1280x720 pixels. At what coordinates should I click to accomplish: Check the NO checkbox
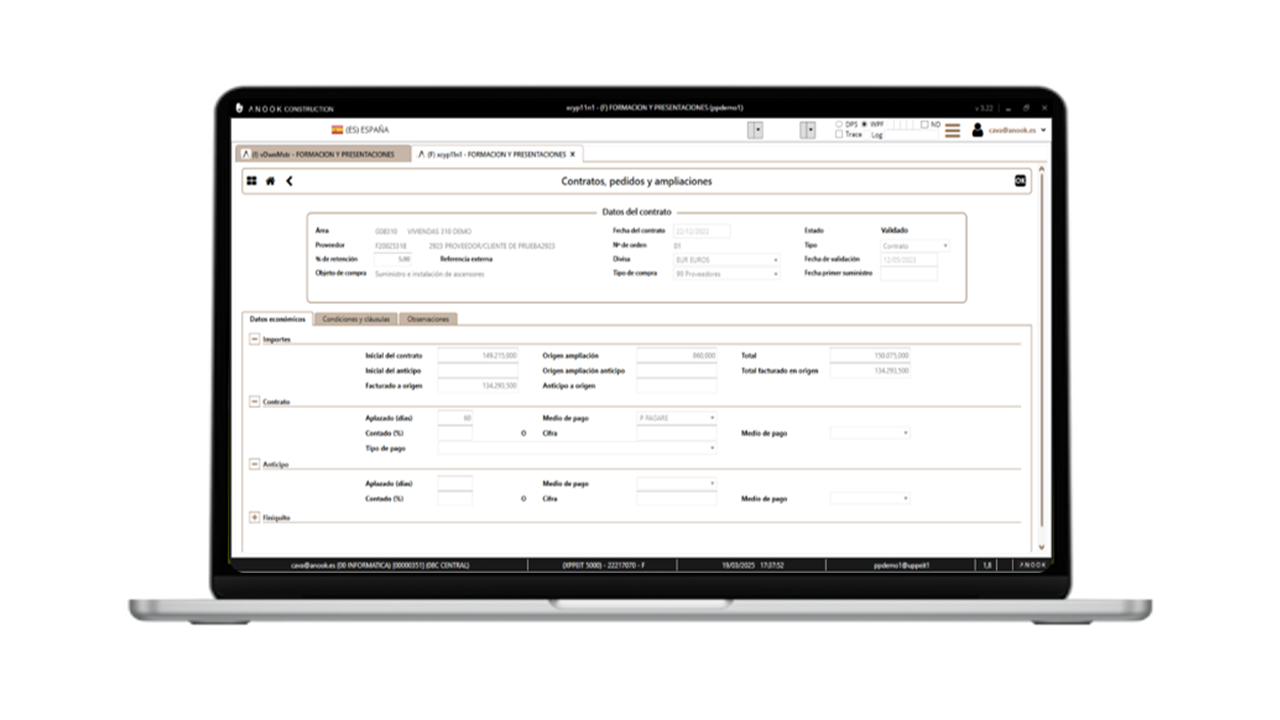(924, 124)
